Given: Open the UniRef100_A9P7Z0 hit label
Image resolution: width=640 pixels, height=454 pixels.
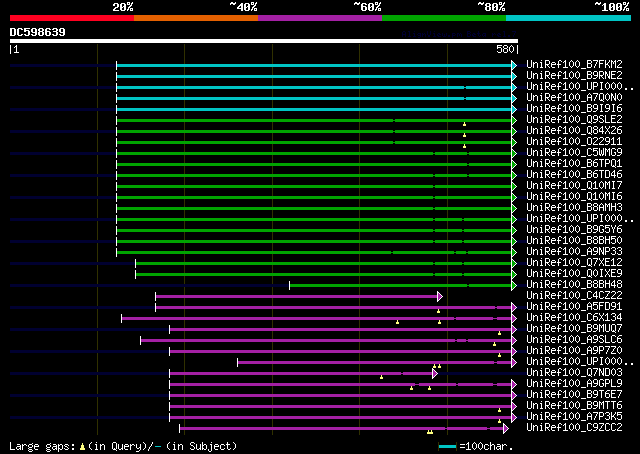Looking at the screenshot, I should (x=574, y=351).
